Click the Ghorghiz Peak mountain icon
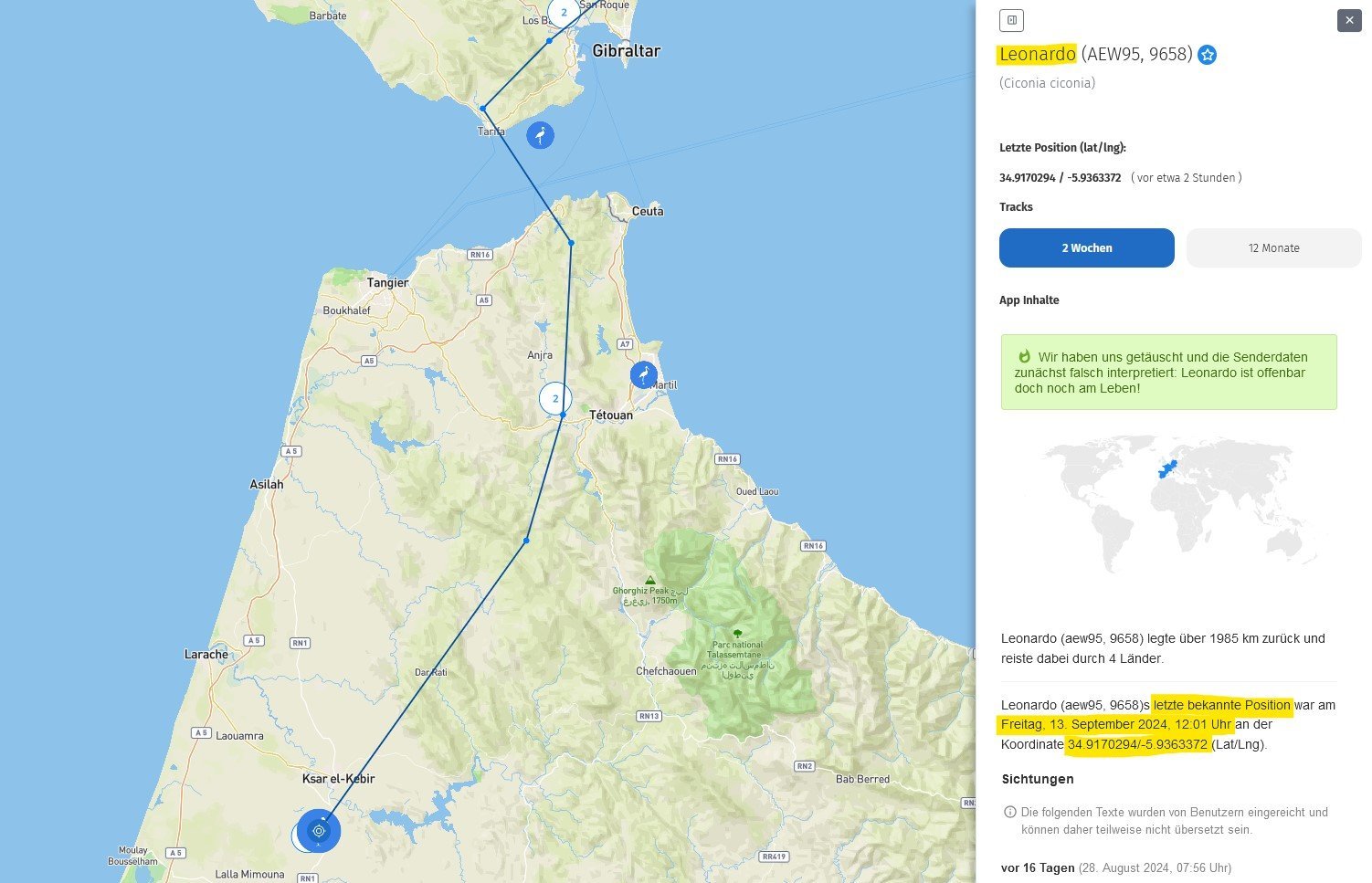 click(649, 580)
